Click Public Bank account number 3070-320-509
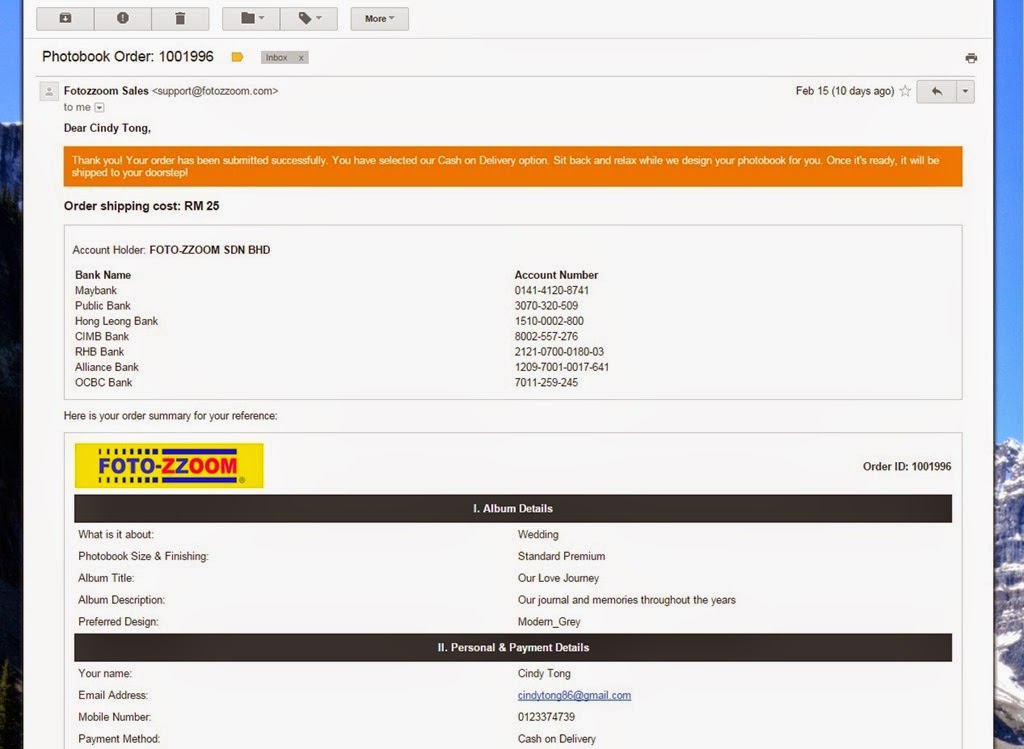This screenshot has width=1024, height=749. click(x=546, y=306)
